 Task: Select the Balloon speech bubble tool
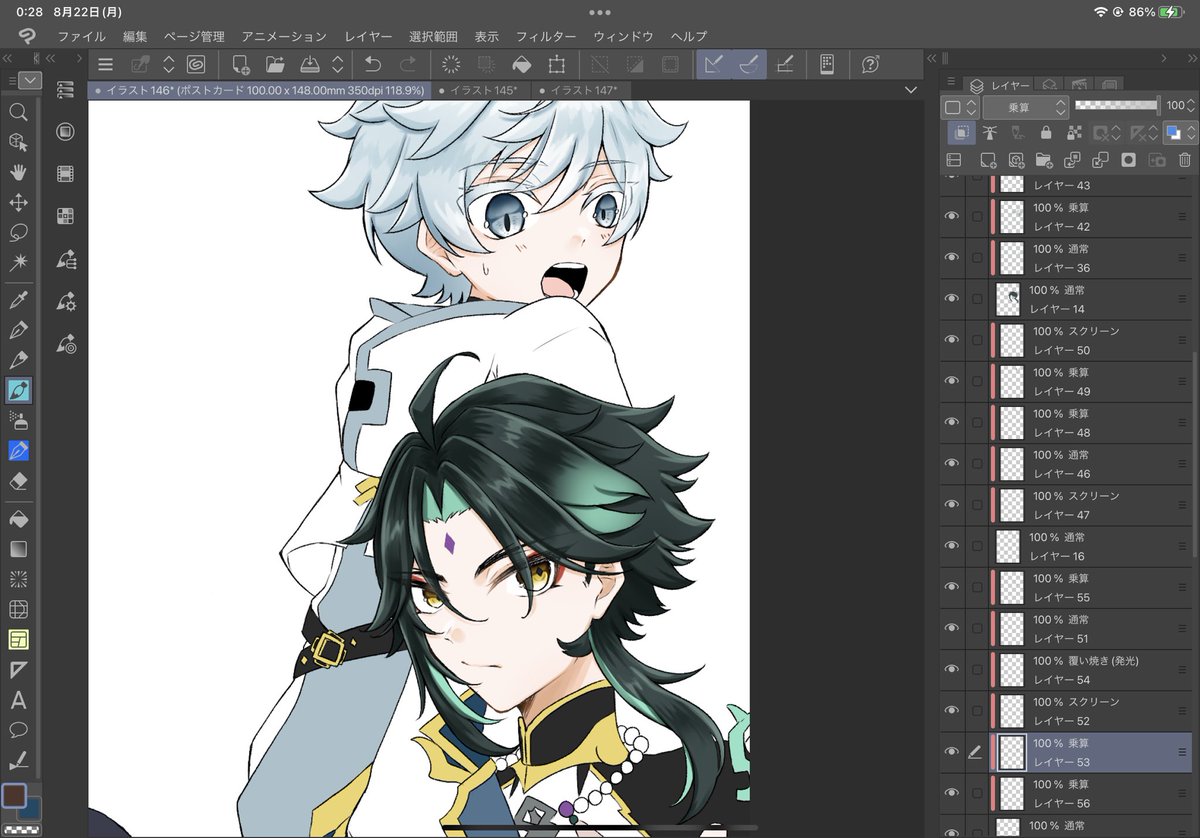[x=18, y=729]
